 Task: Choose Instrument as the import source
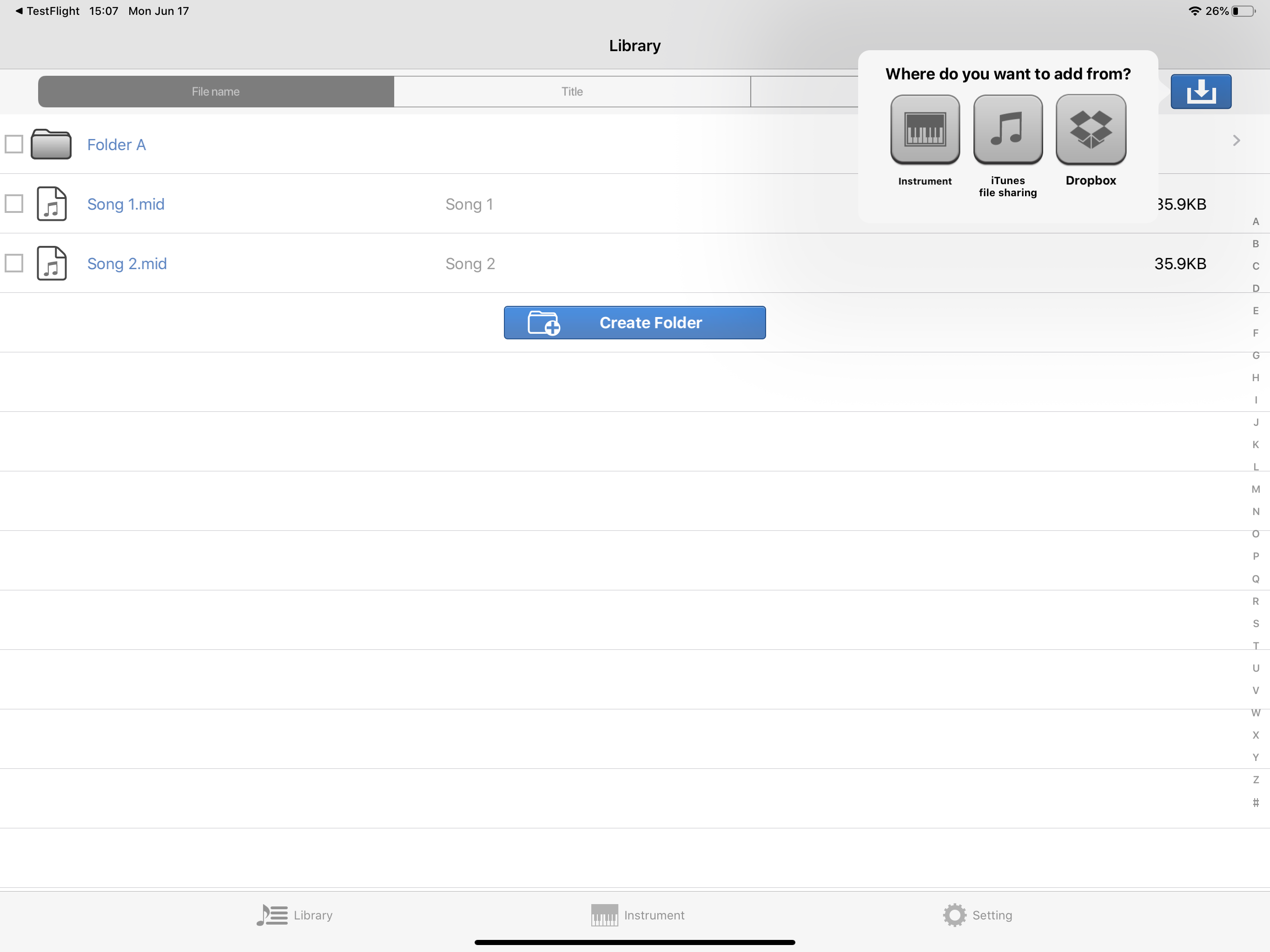[x=925, y=129]
